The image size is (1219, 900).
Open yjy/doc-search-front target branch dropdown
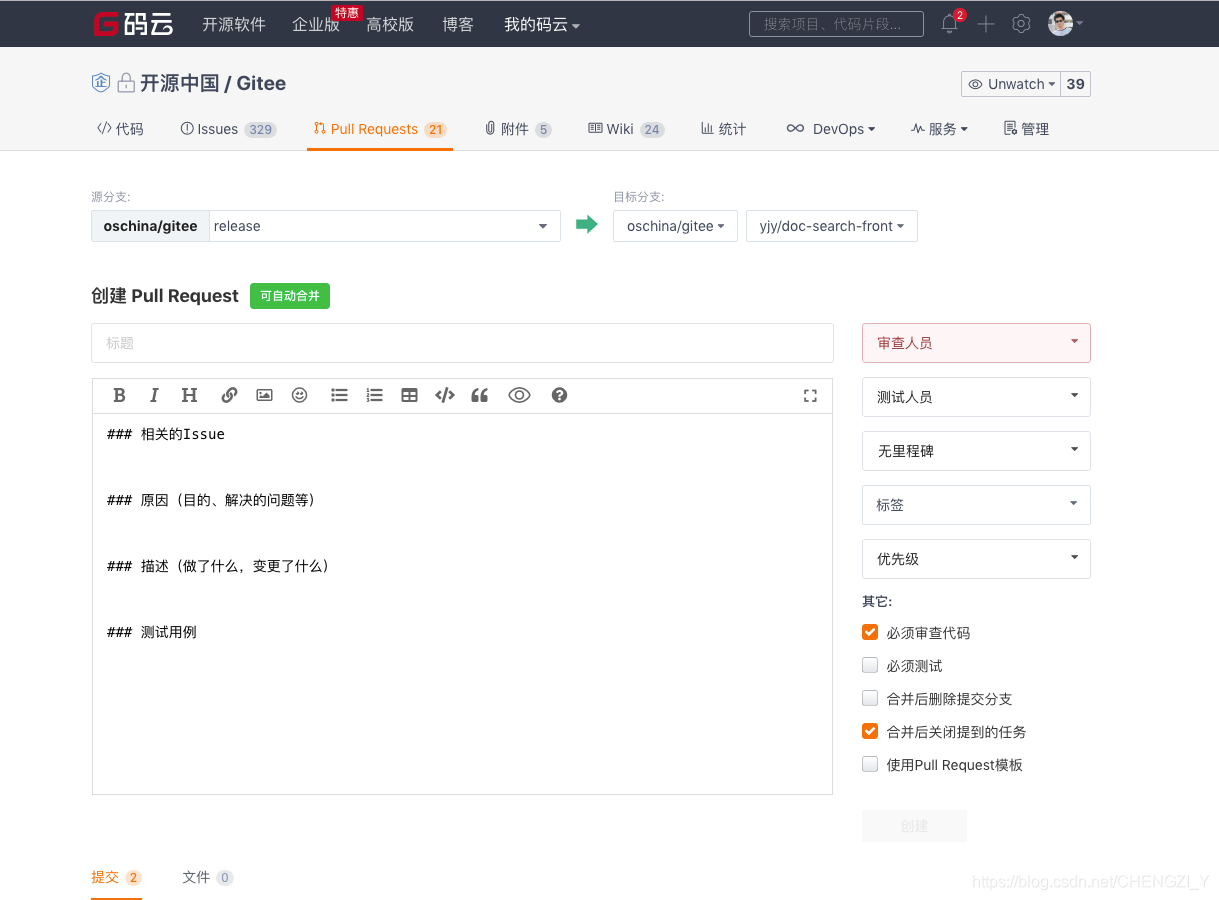pyautogui.click(x=832, y=226)
